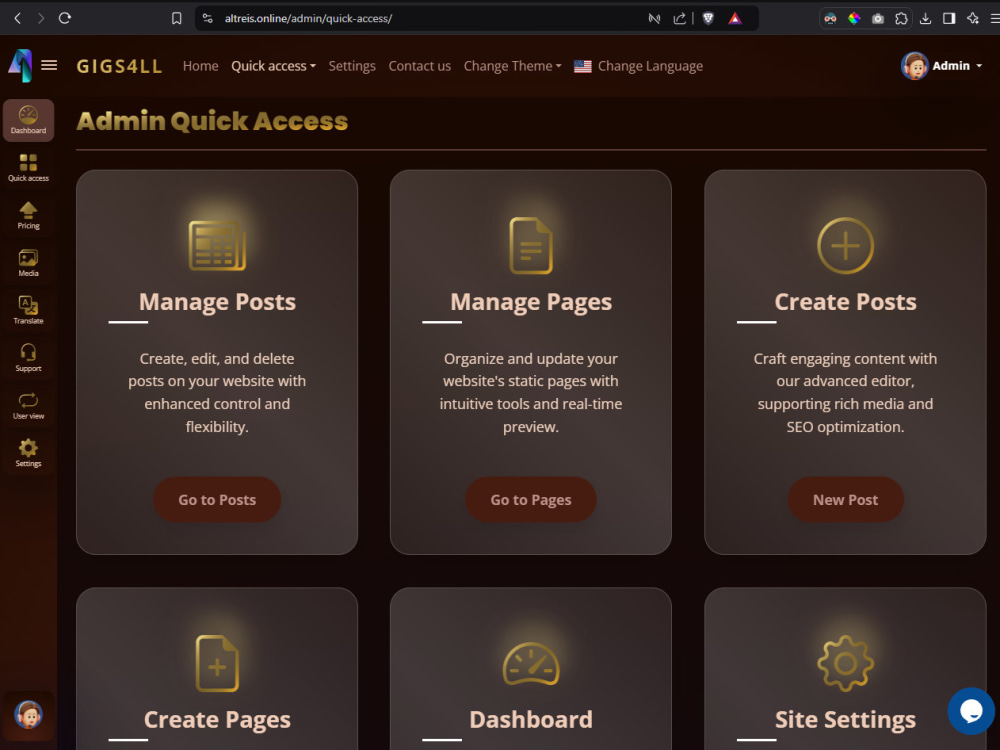Open the Media sidebar icon
Image resolution: width=1000 pixels, height=750 pixels.
click(x=28, y=263)
